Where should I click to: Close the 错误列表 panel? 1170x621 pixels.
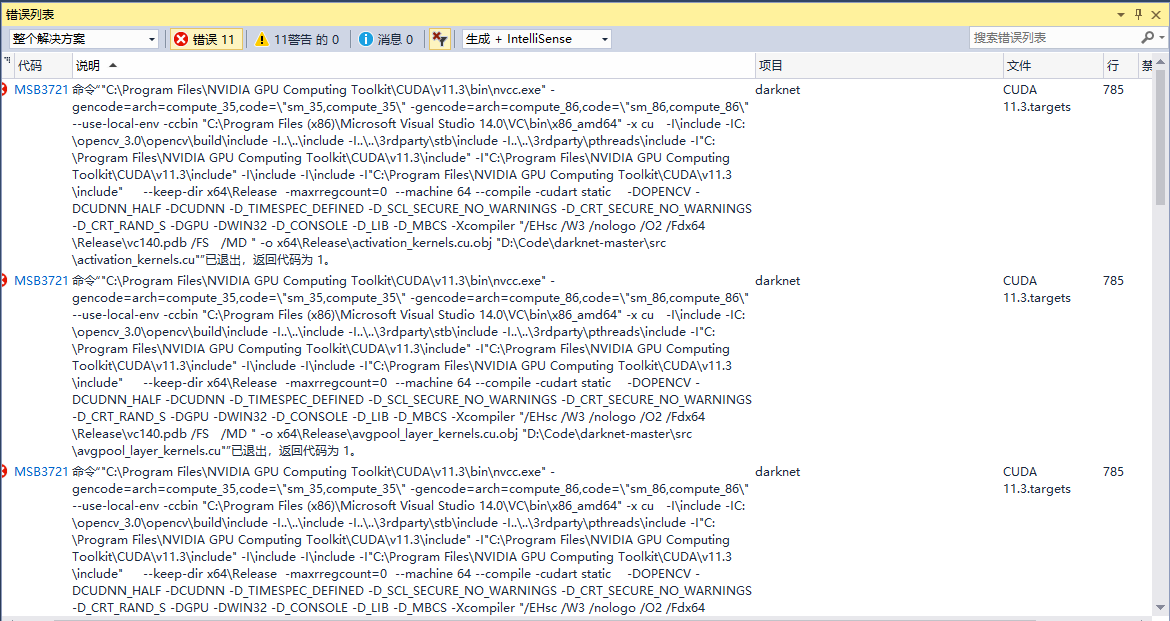tap(1156, 14)
